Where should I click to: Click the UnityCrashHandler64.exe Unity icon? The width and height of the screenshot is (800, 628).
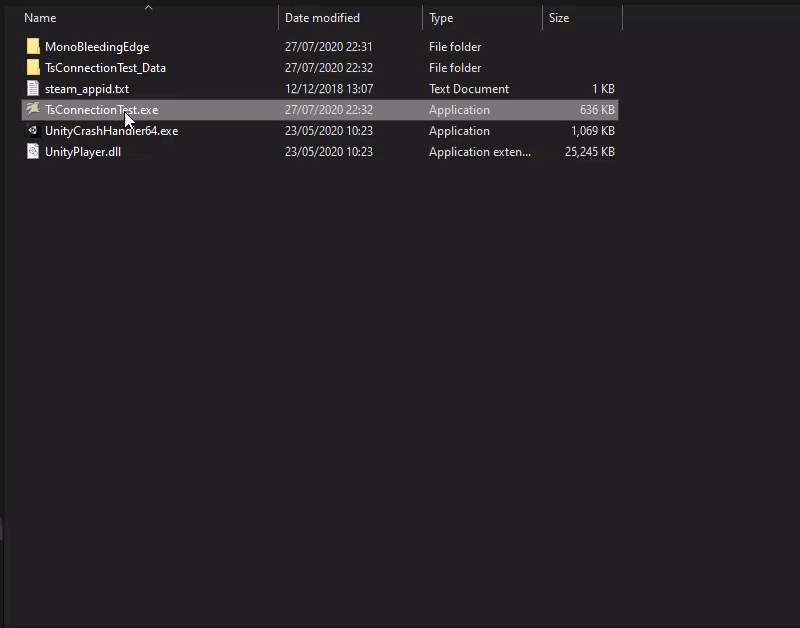33,131
